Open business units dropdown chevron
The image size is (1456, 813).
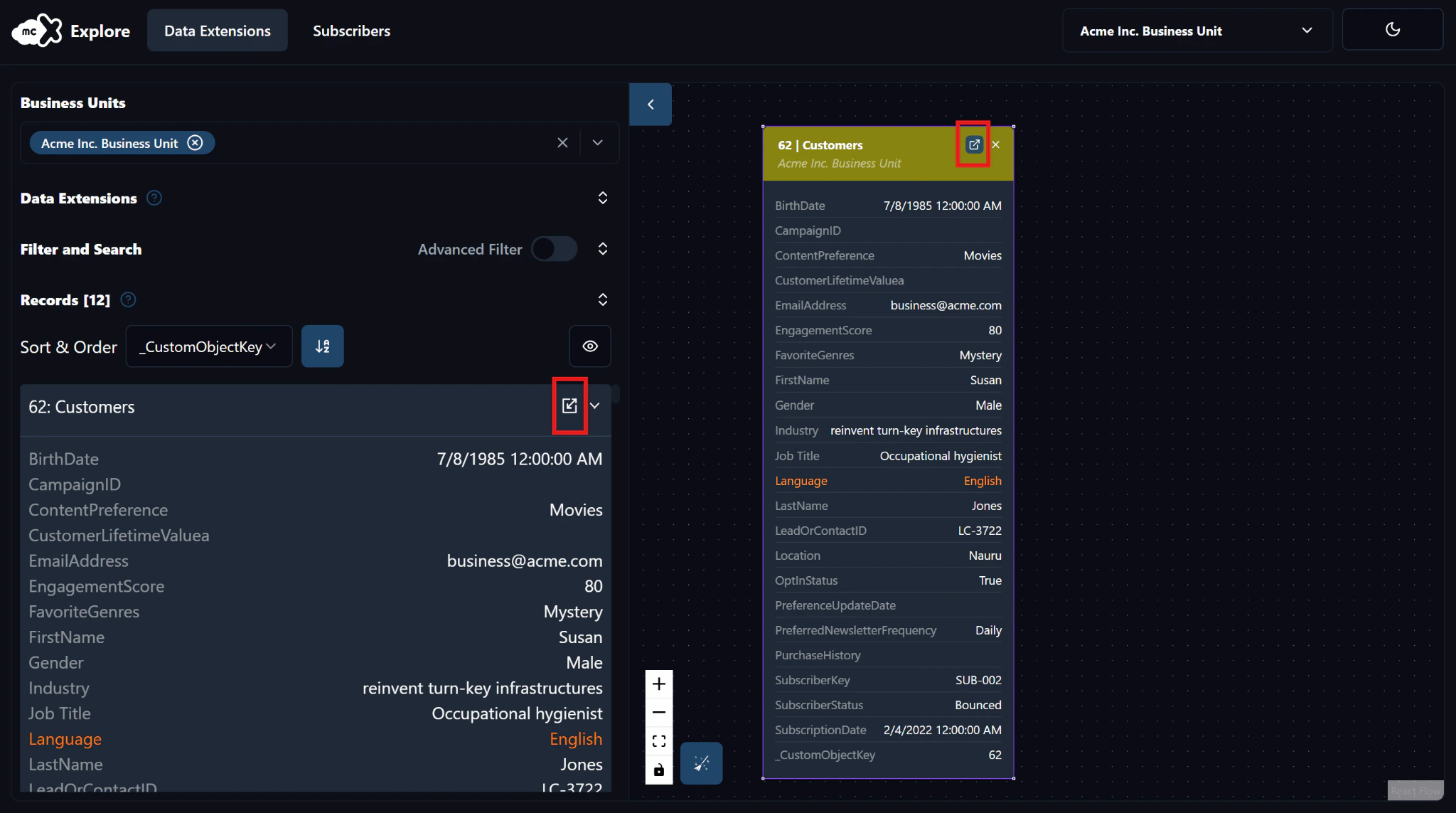click(598, 143)
